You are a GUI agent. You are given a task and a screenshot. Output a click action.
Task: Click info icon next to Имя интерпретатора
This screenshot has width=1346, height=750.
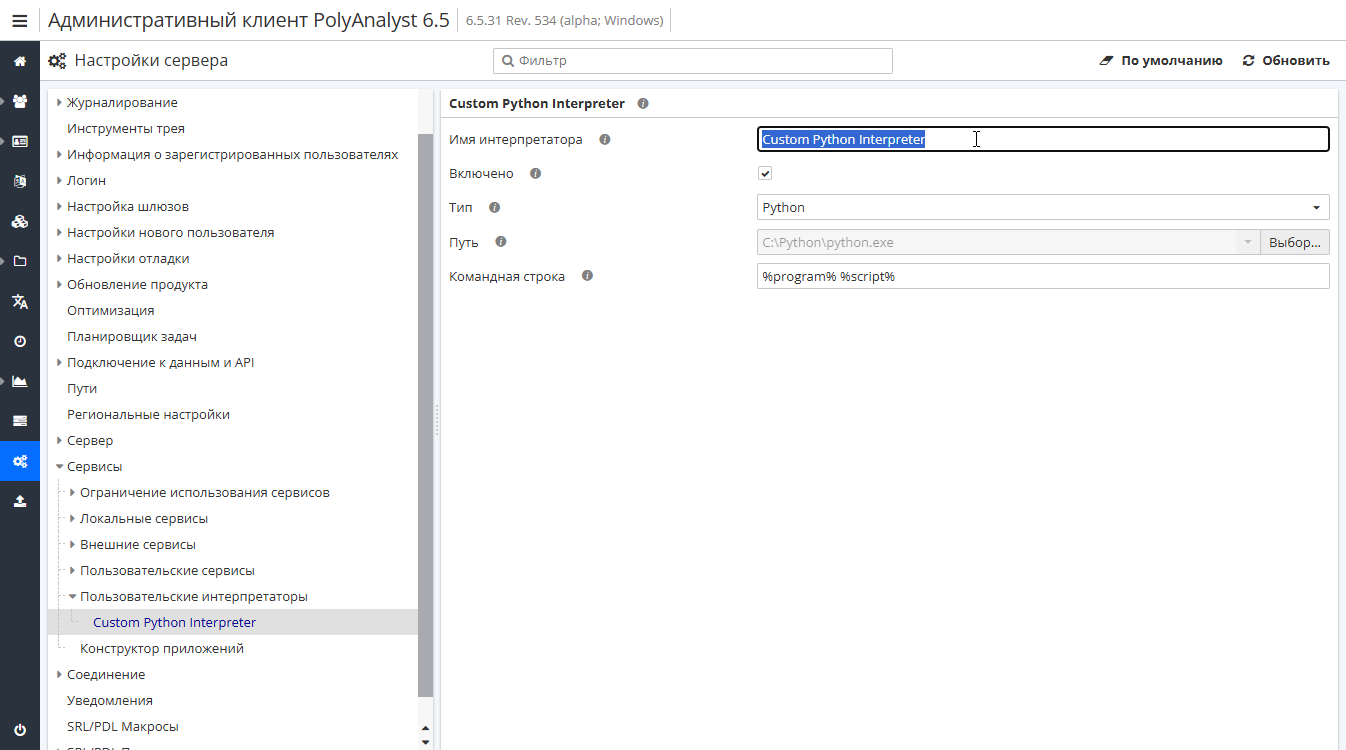click(605, 140)
